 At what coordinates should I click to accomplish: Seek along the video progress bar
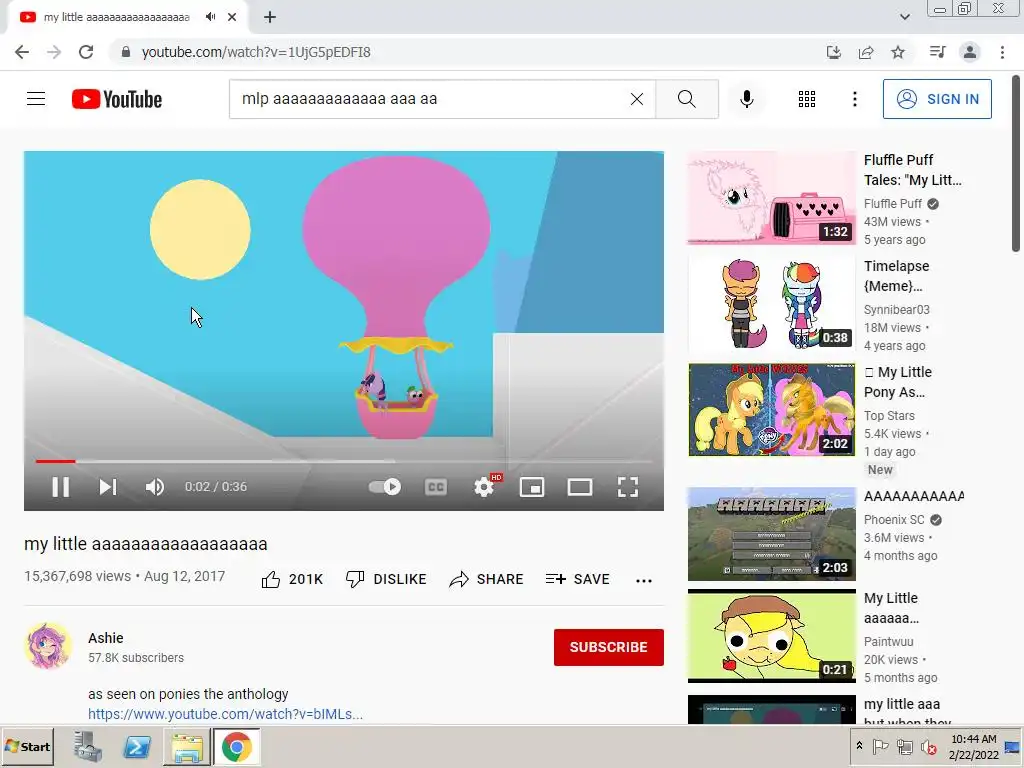pyautogui.click(x=344, y=461)
